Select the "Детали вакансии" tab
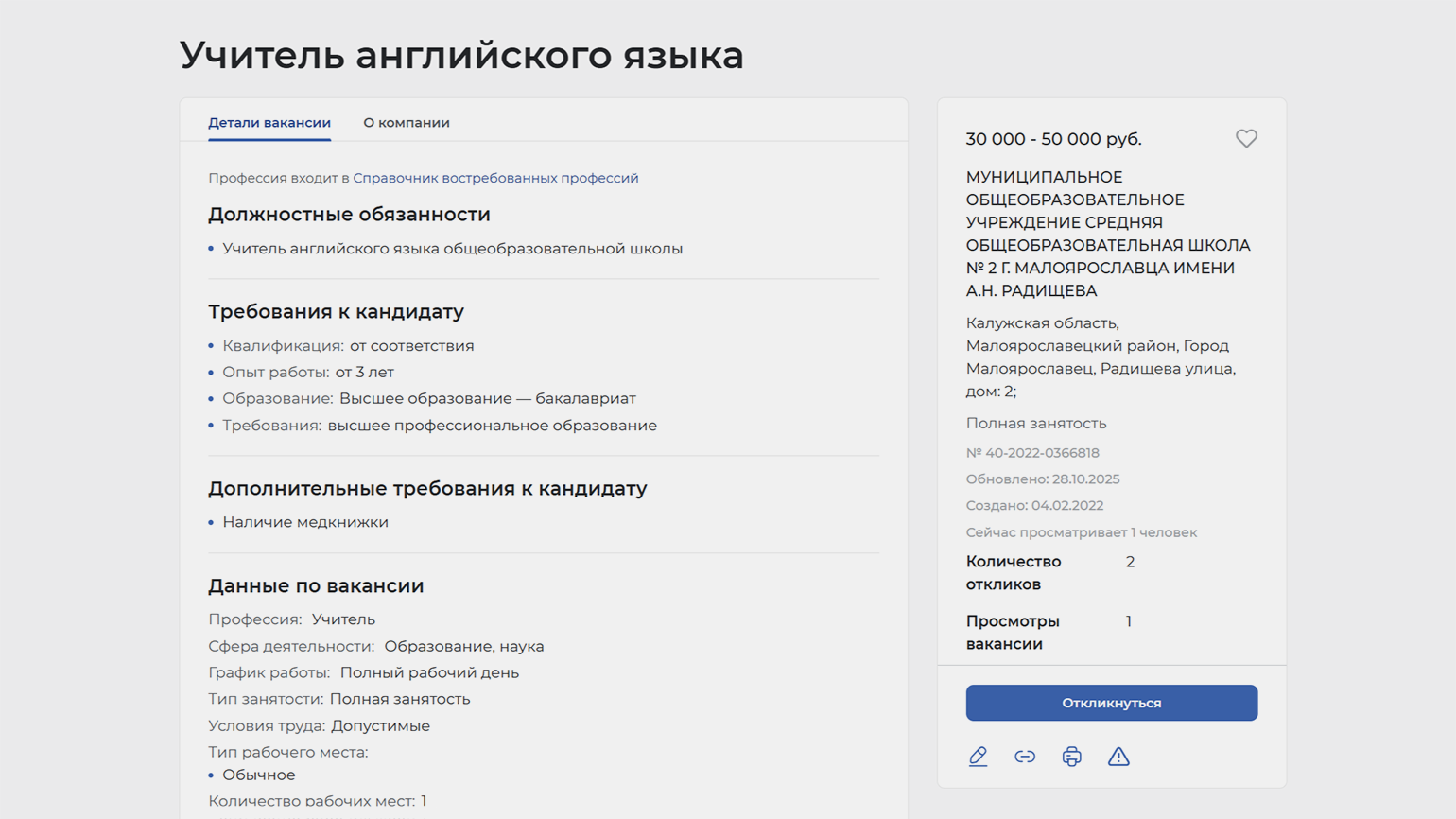 269,123
